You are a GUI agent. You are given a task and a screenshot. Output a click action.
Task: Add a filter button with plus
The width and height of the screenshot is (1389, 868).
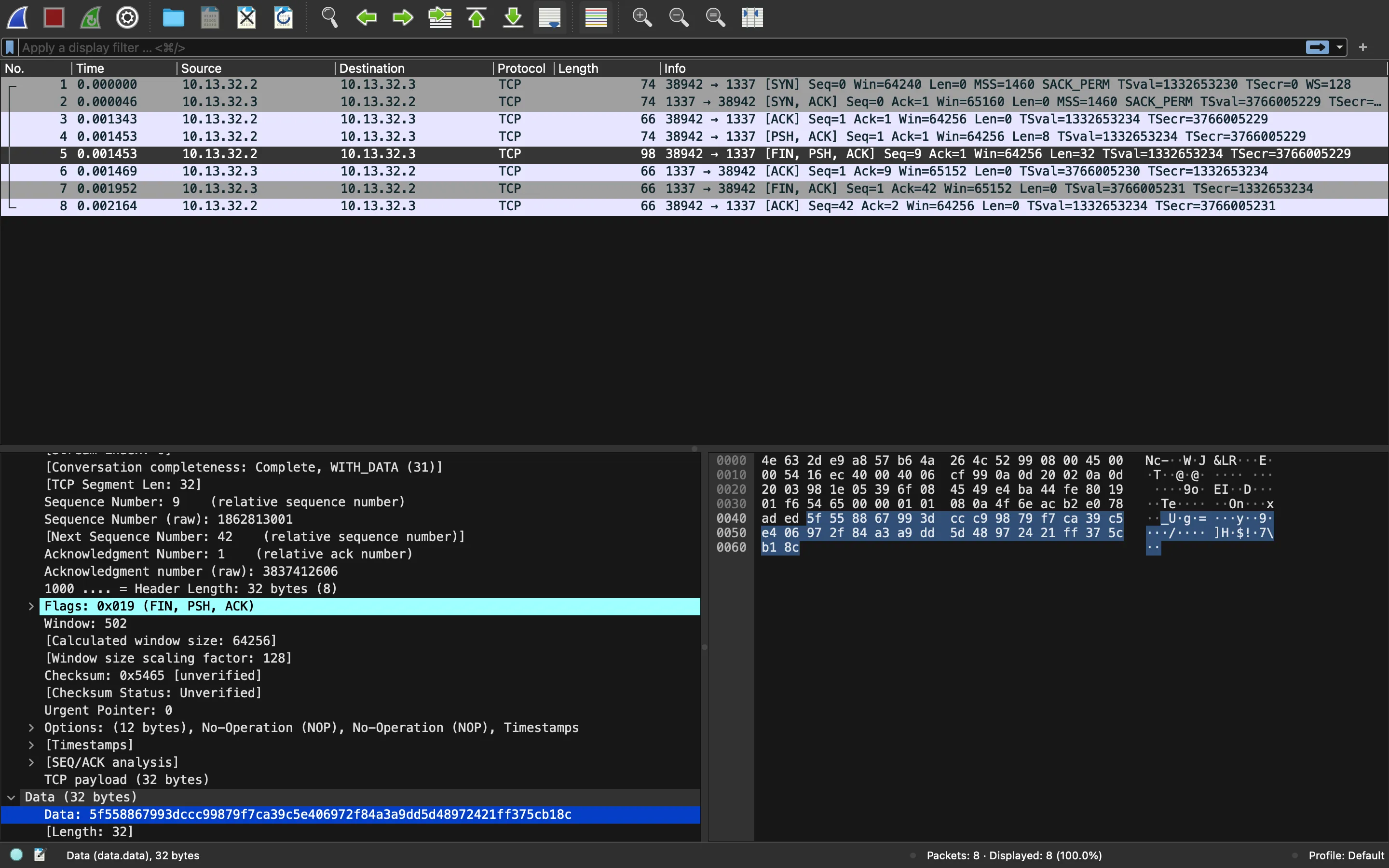(x=1363, y=48)
